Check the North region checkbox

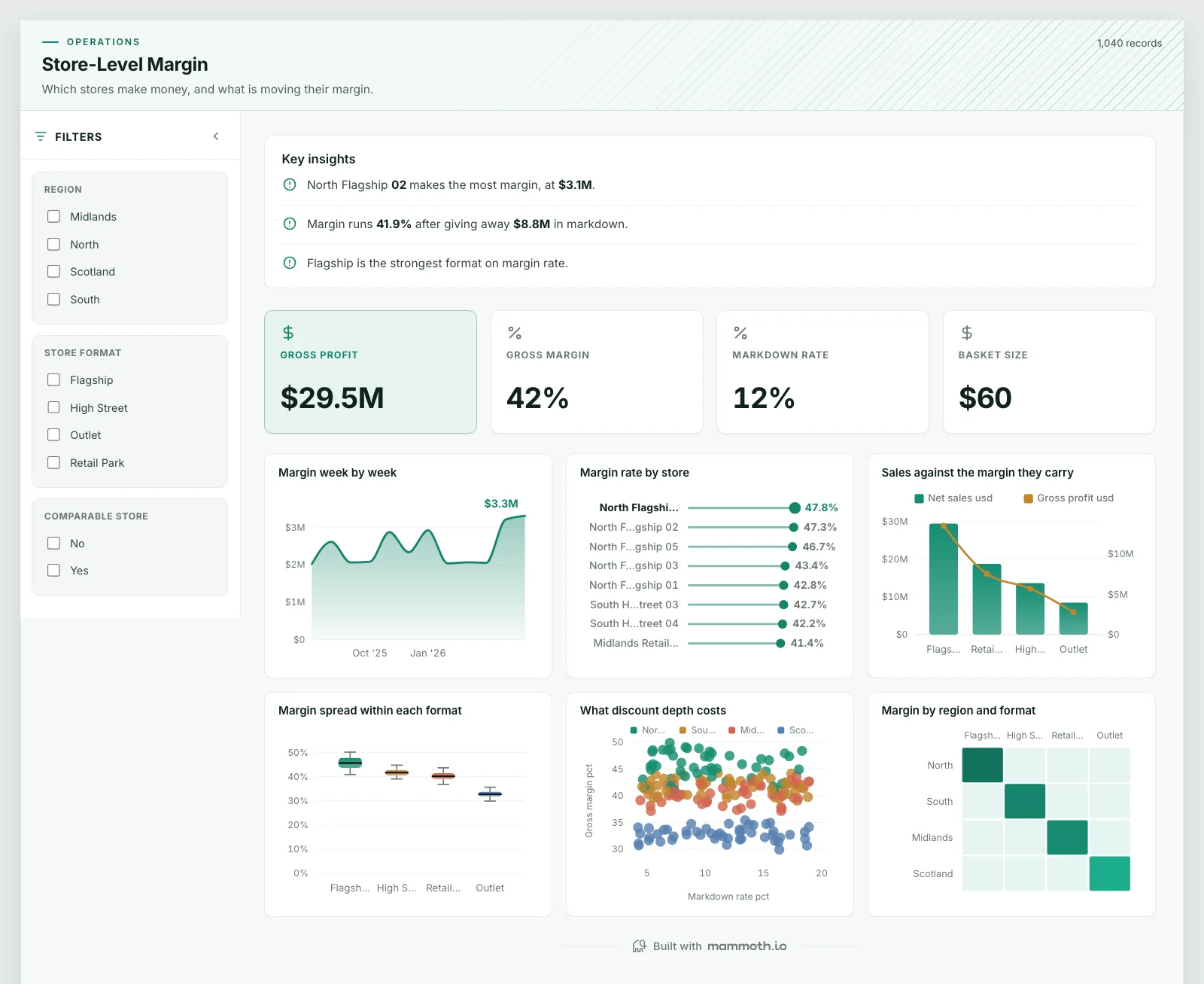click(54, 245)
